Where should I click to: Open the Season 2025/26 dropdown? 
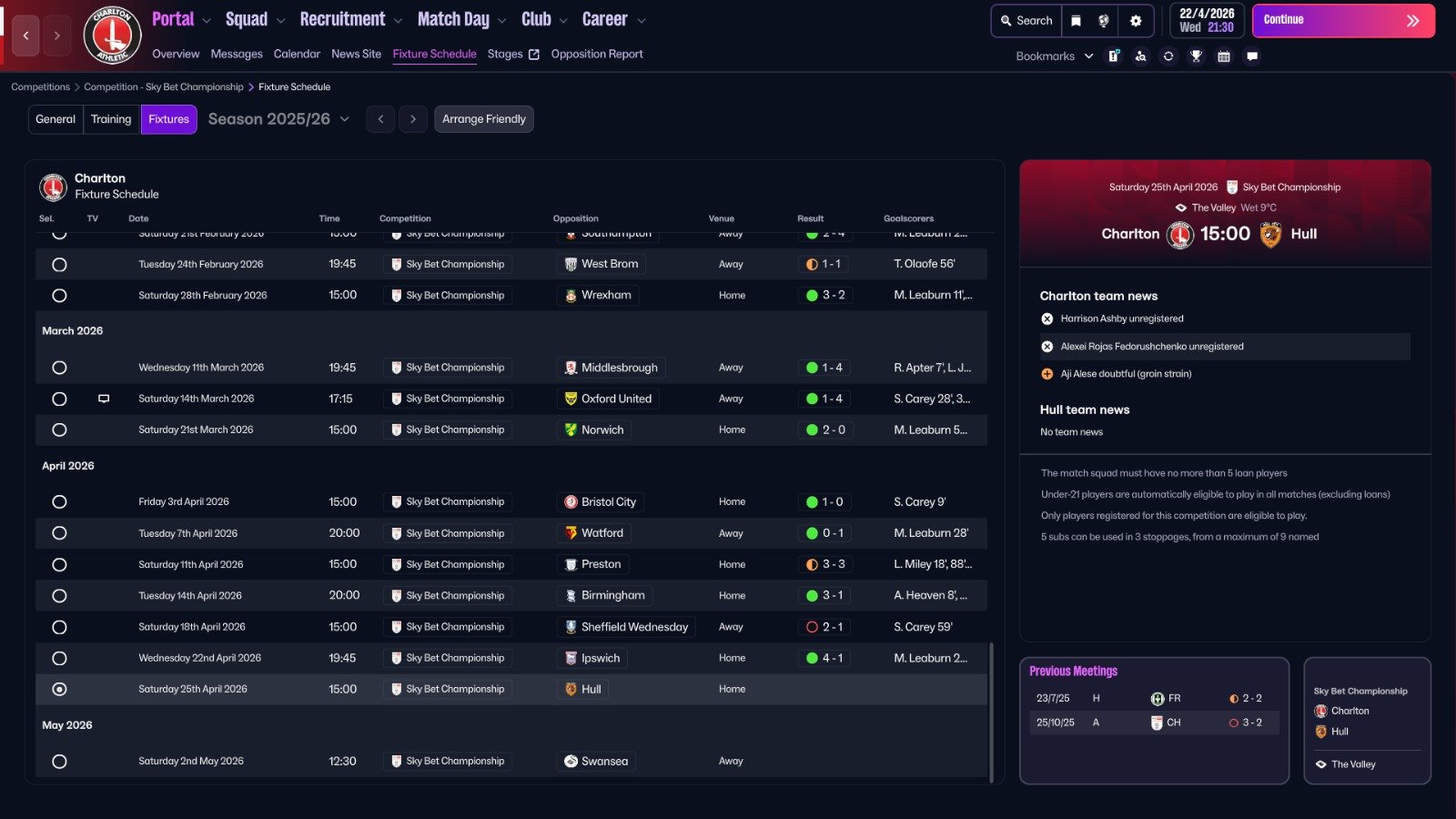278,119
